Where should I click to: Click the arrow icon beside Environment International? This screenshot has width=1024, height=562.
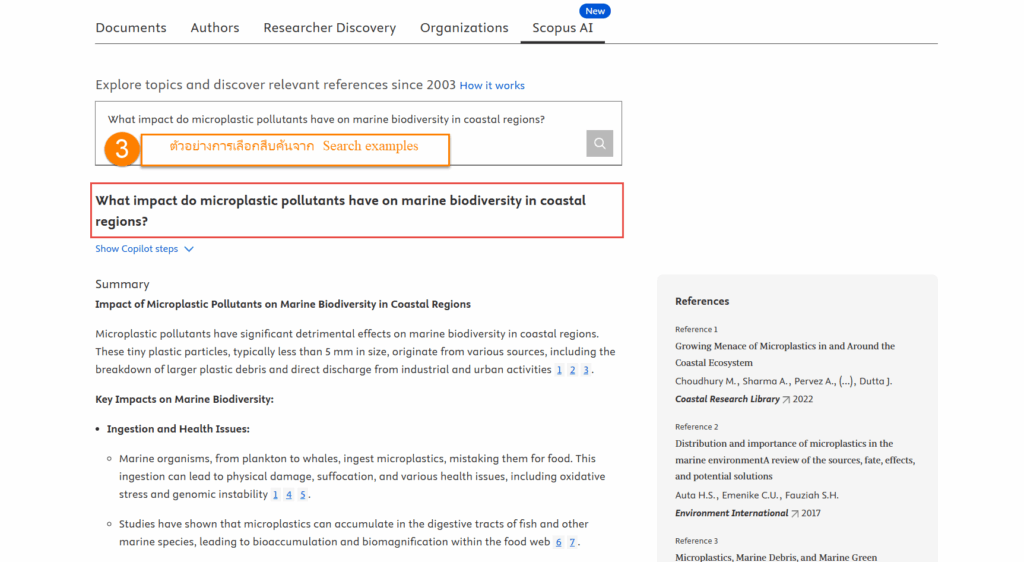pyautogui.click(x=795, y=514)
